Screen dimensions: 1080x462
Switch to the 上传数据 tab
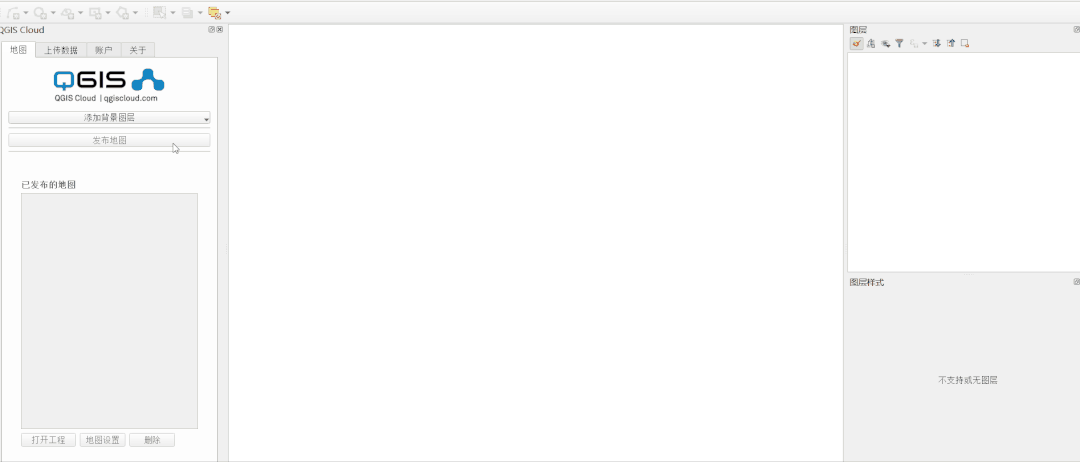[61, 50]
